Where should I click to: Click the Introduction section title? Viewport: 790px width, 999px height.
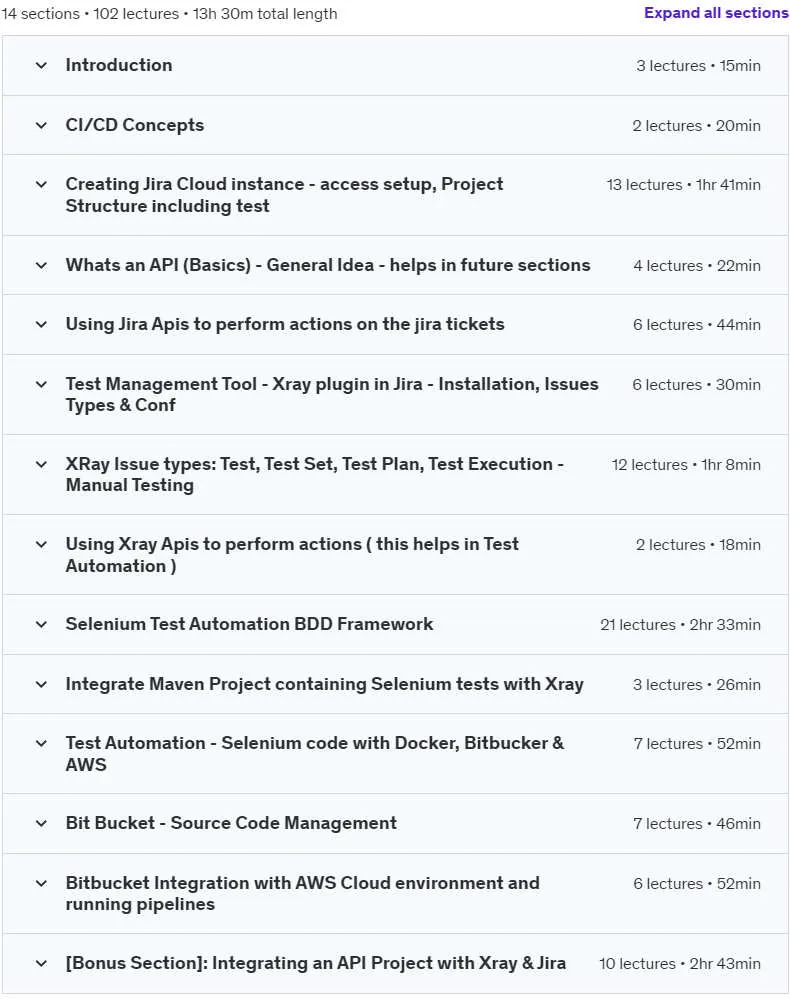(118, 65)
